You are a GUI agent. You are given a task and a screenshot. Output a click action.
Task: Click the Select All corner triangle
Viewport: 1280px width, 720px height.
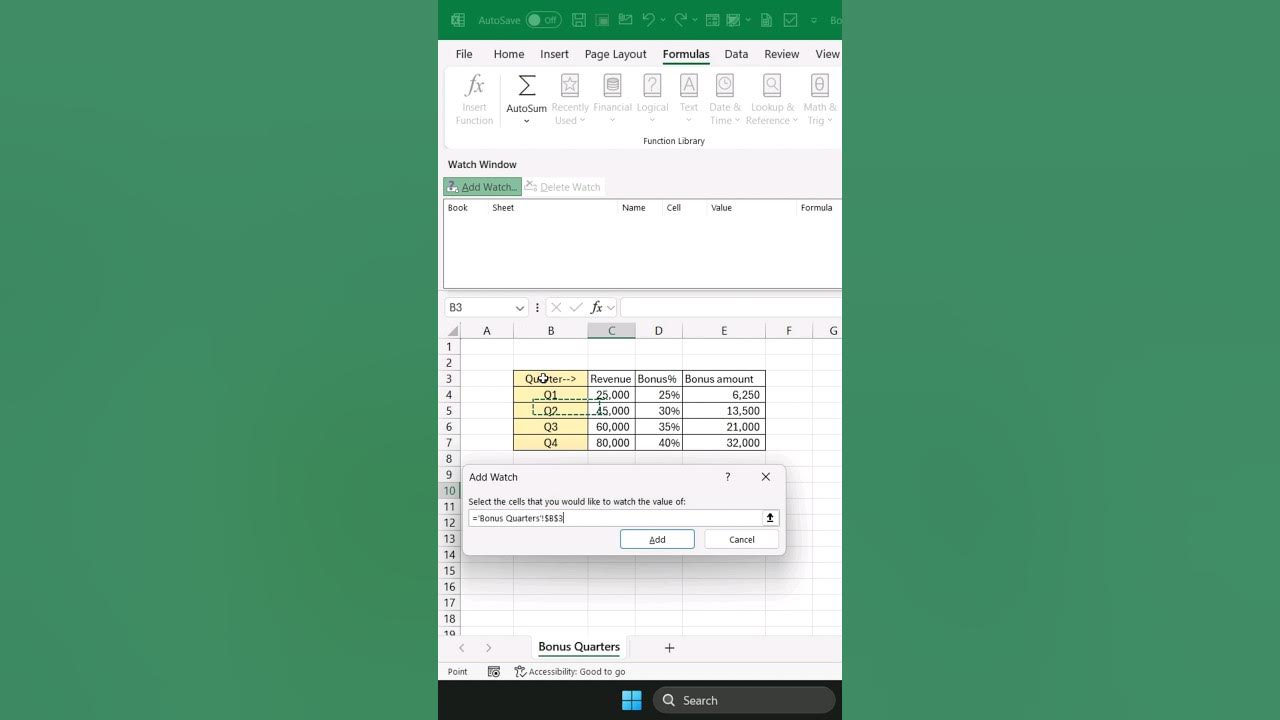pyautogui.click(x=453, y=331)
